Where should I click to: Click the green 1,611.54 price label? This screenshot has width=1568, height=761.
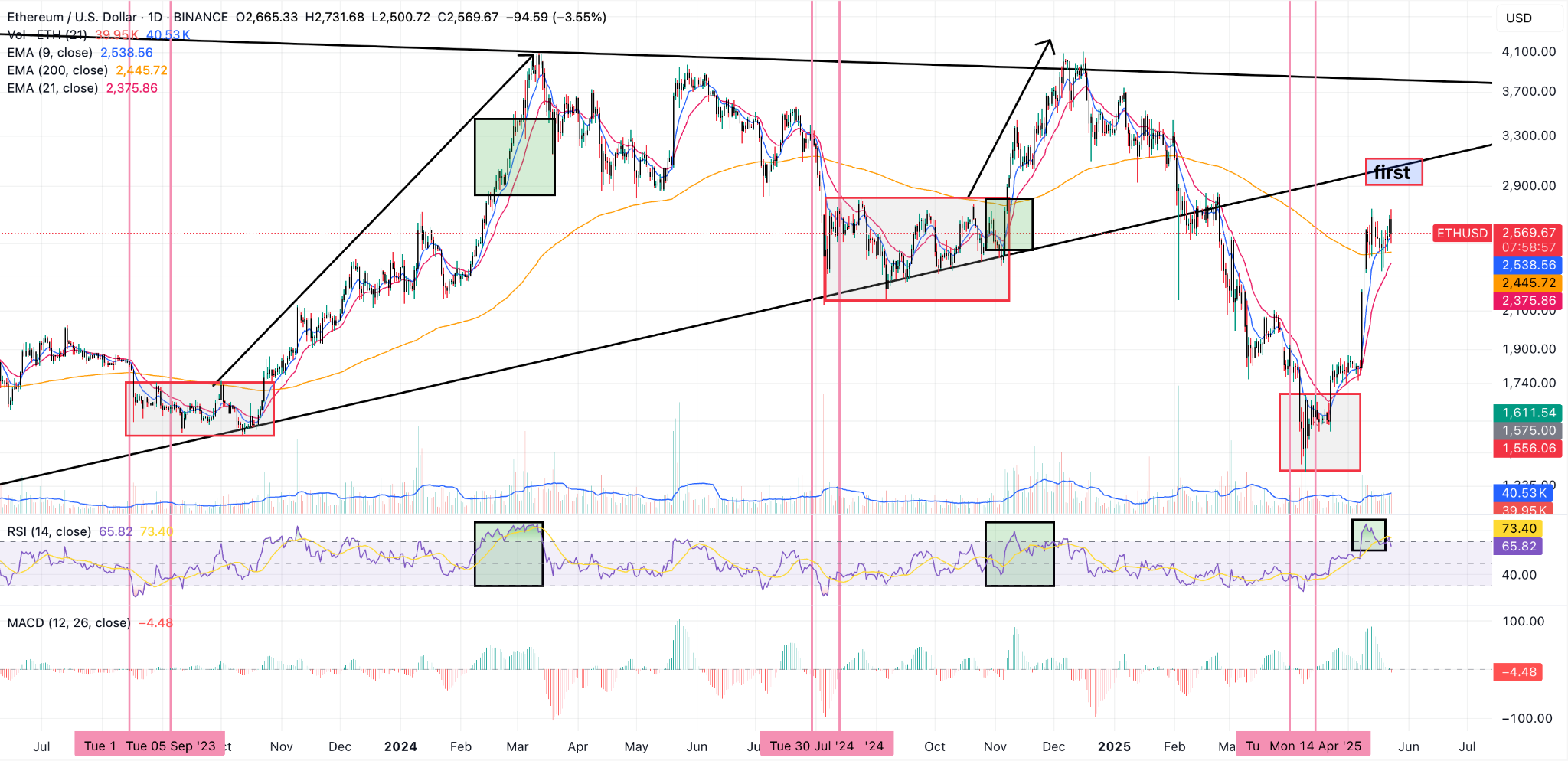coord(1528,413)
